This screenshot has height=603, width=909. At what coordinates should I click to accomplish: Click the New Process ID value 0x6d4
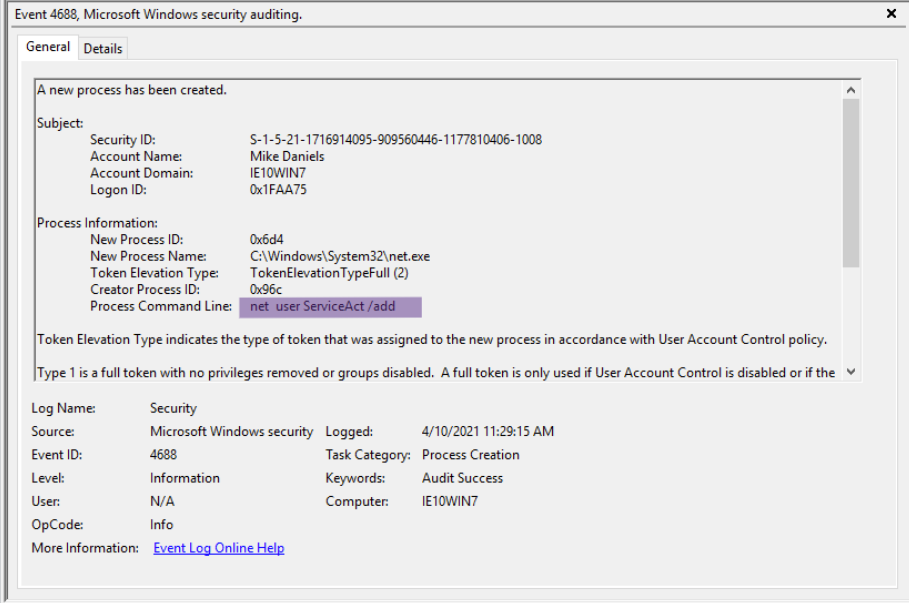(267, 240)
